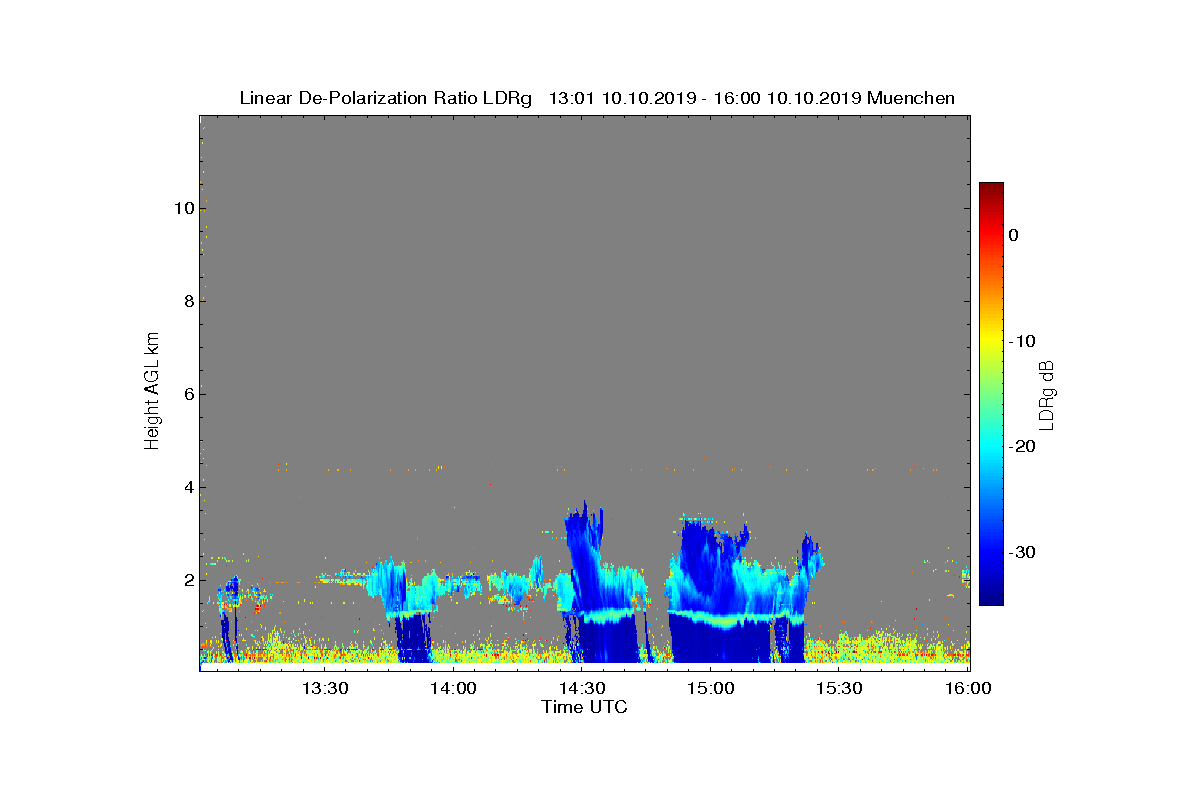Click the height tick label 8
Image resolution: width=1200 pixels, height=800 pixels.
(x=187, y=302)
